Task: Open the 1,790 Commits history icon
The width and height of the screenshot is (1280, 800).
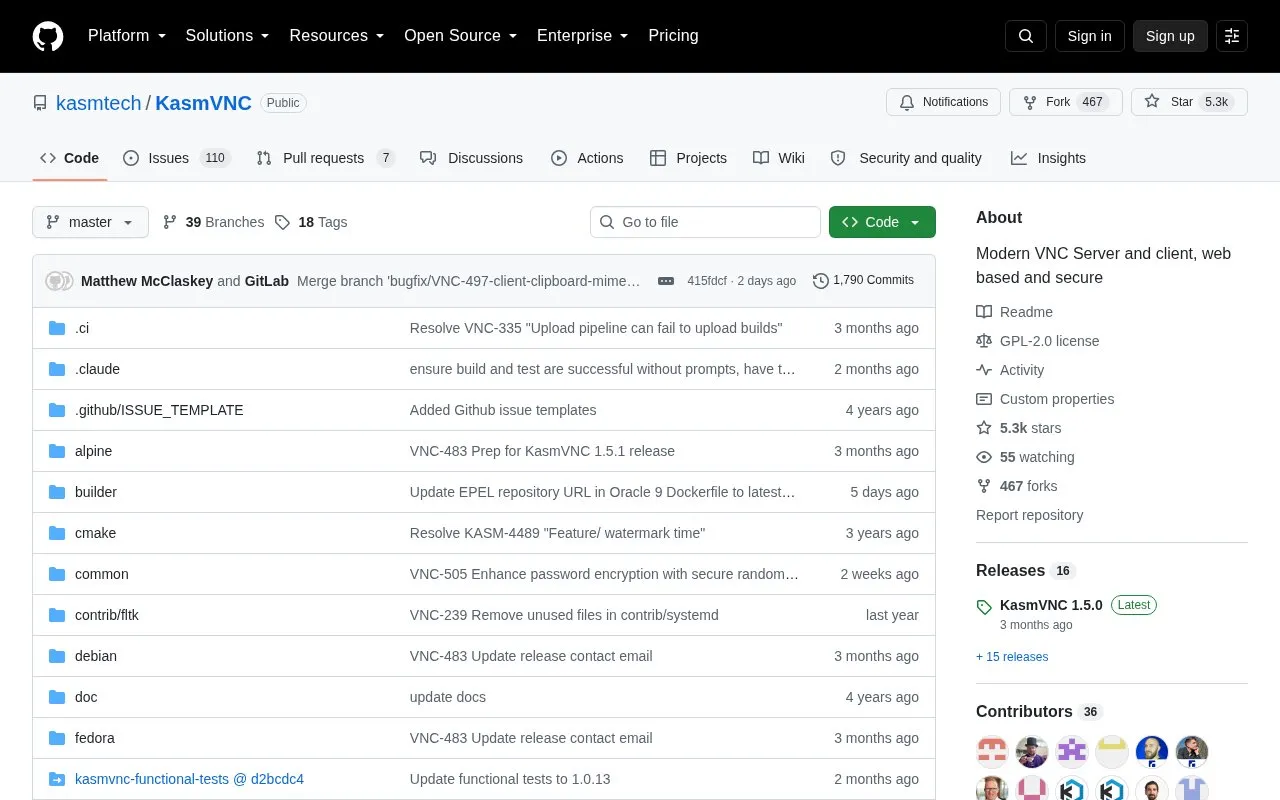Action: point(821,281)
